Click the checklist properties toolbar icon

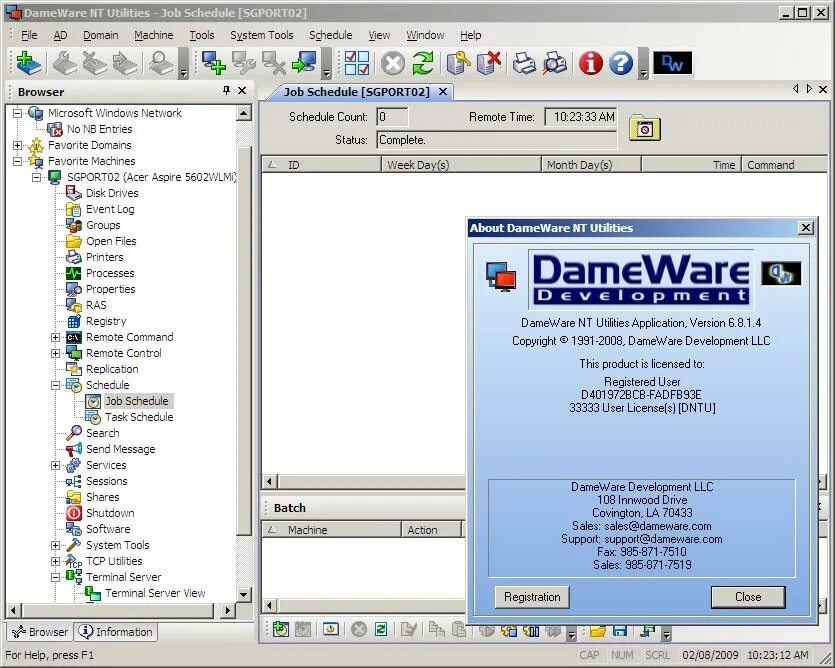357,63
